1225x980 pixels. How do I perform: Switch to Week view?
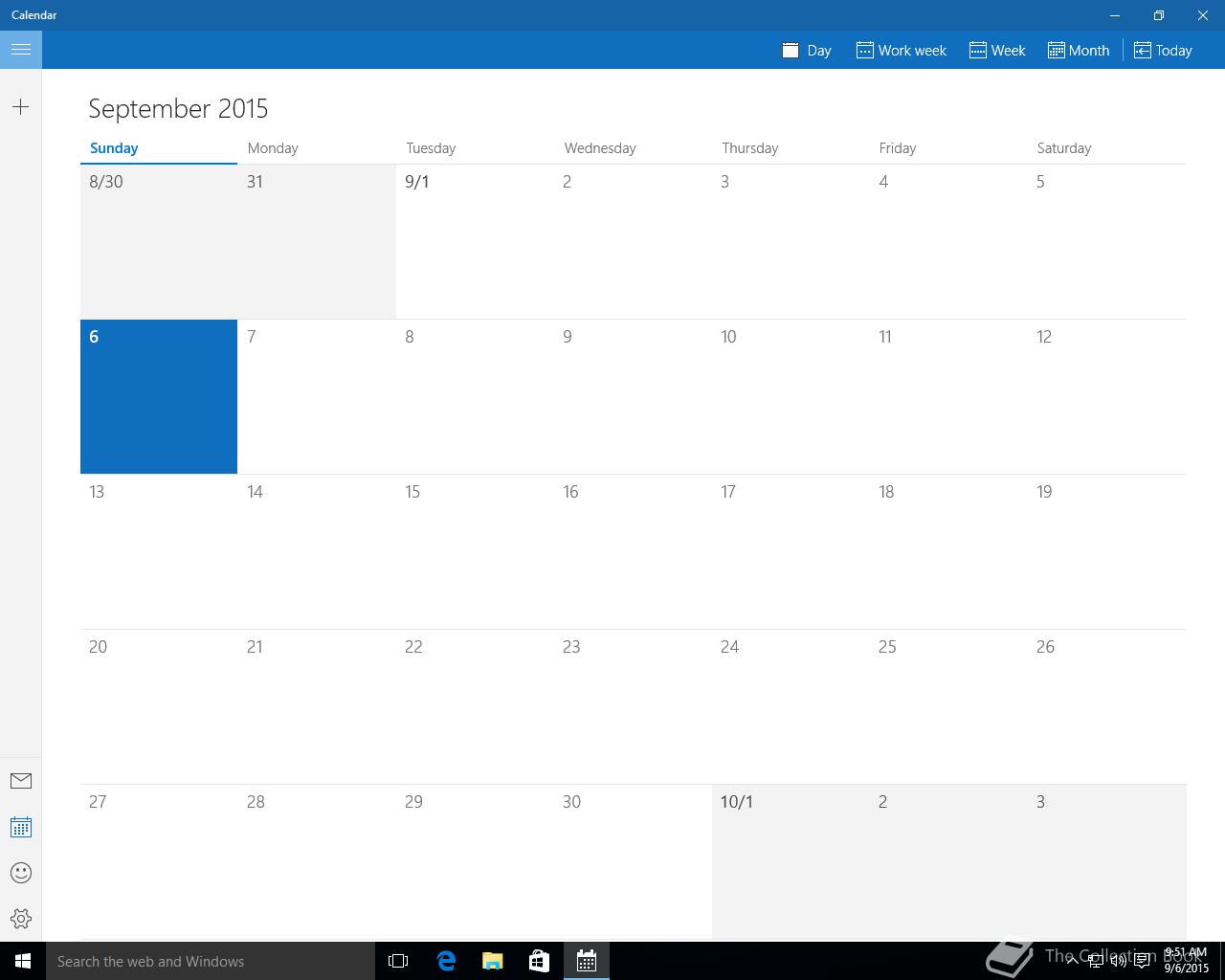tap(997, 50)
